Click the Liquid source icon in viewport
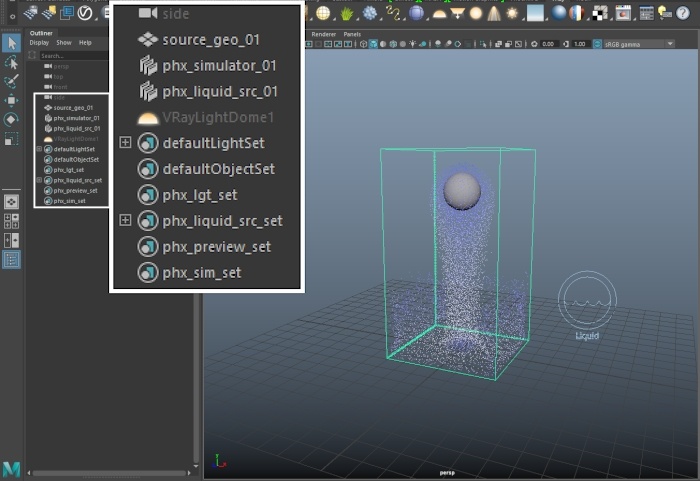Image resolution: width=700 pixels, height=481 pixels. [x=587, y=305]
